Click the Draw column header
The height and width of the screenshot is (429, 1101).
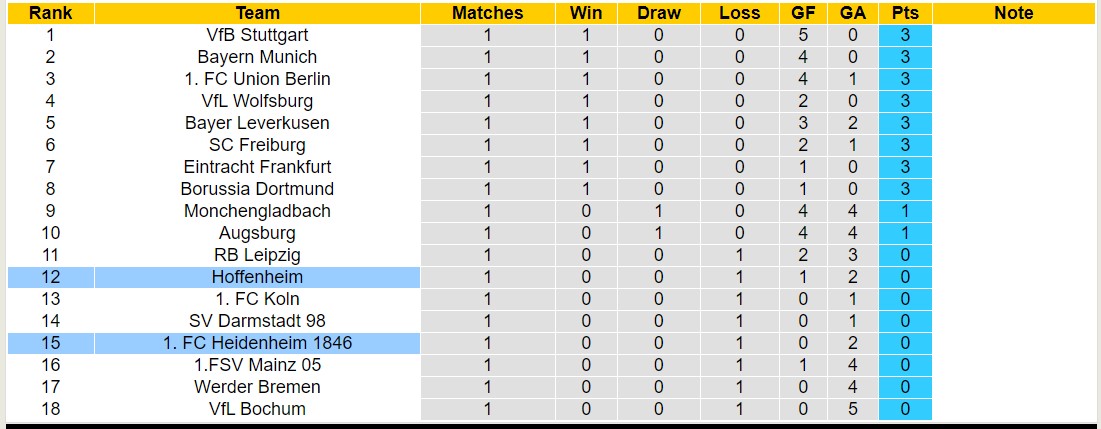click(658, 13)
